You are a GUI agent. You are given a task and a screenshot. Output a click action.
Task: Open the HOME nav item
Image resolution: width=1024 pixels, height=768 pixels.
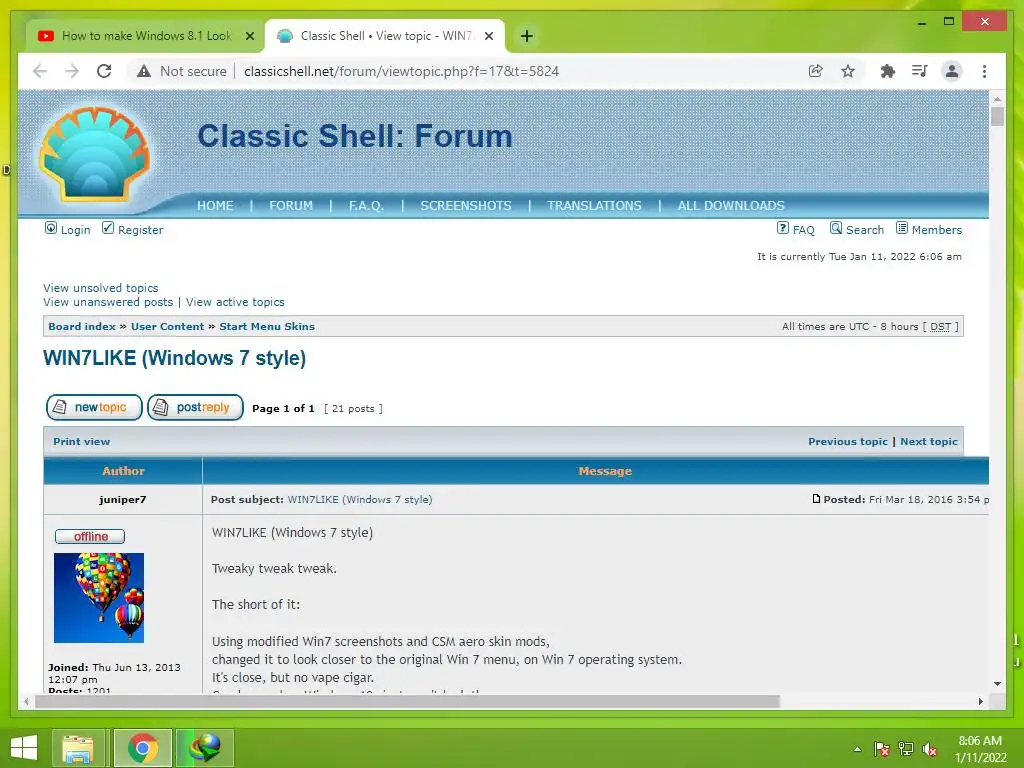(215, 206)
